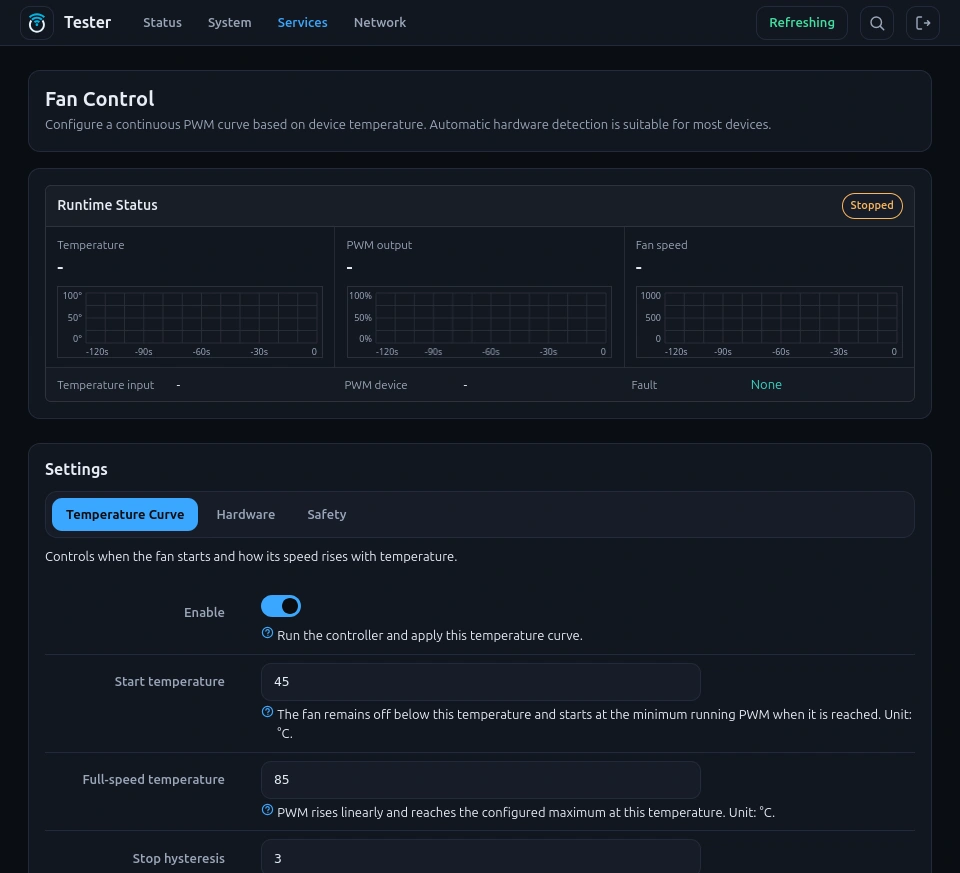Click the Refreshing button
This screenshot has width=960, height=873.
coord(801,23)
